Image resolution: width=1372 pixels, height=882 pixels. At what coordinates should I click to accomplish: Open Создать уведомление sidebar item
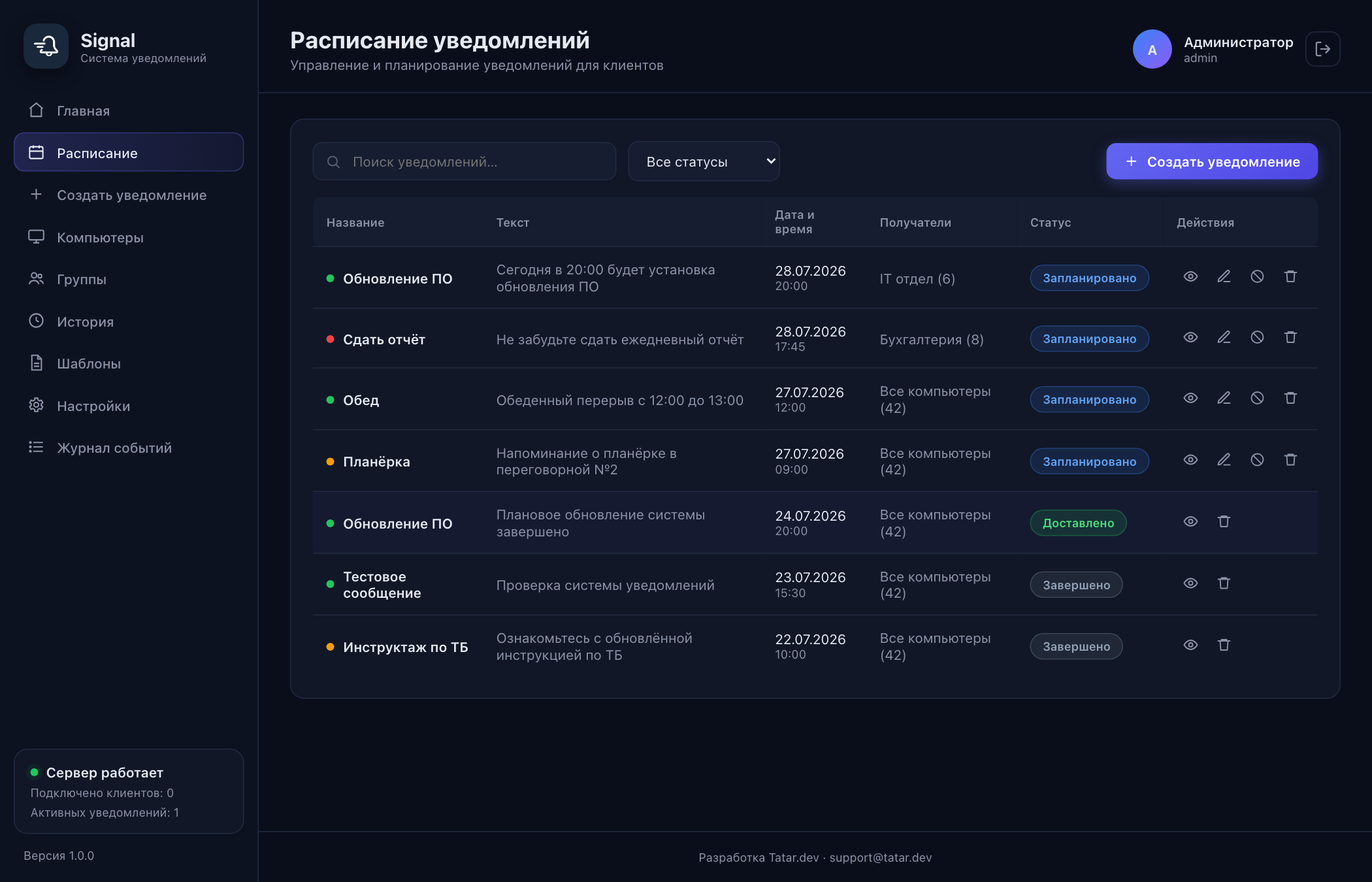(x=129, y=195)
